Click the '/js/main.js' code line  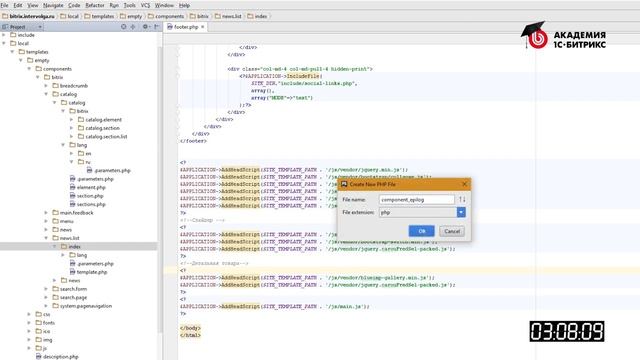274,307
